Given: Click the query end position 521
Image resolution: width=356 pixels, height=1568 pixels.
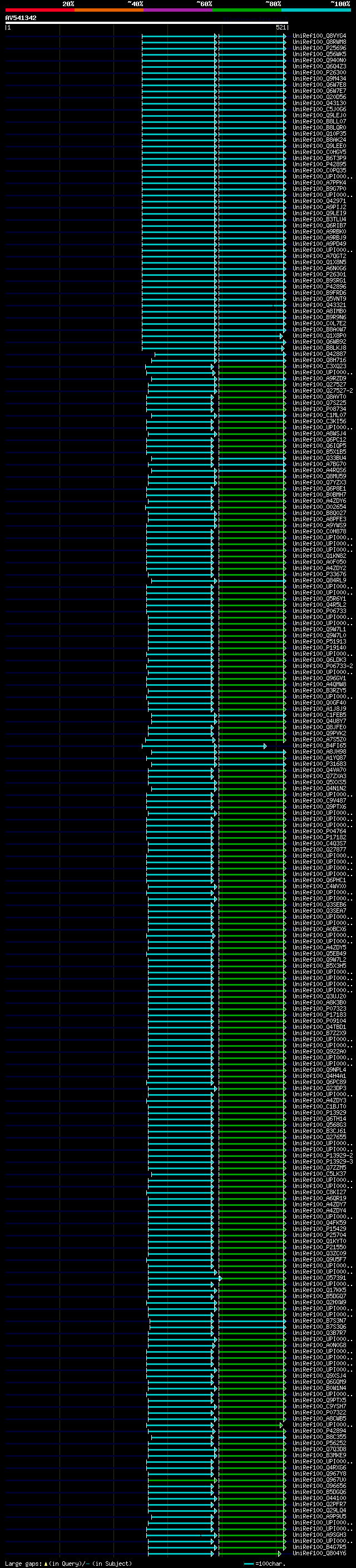Looking at the screenshot, I should (281, 27).
